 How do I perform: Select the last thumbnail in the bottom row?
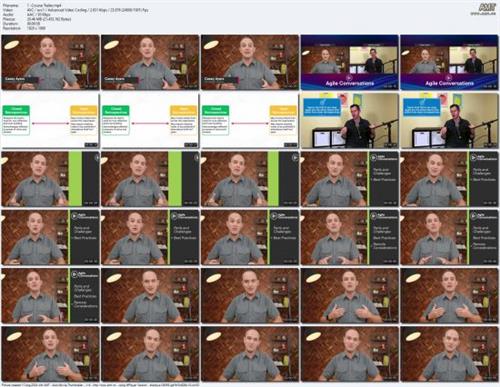pos(449,354)
